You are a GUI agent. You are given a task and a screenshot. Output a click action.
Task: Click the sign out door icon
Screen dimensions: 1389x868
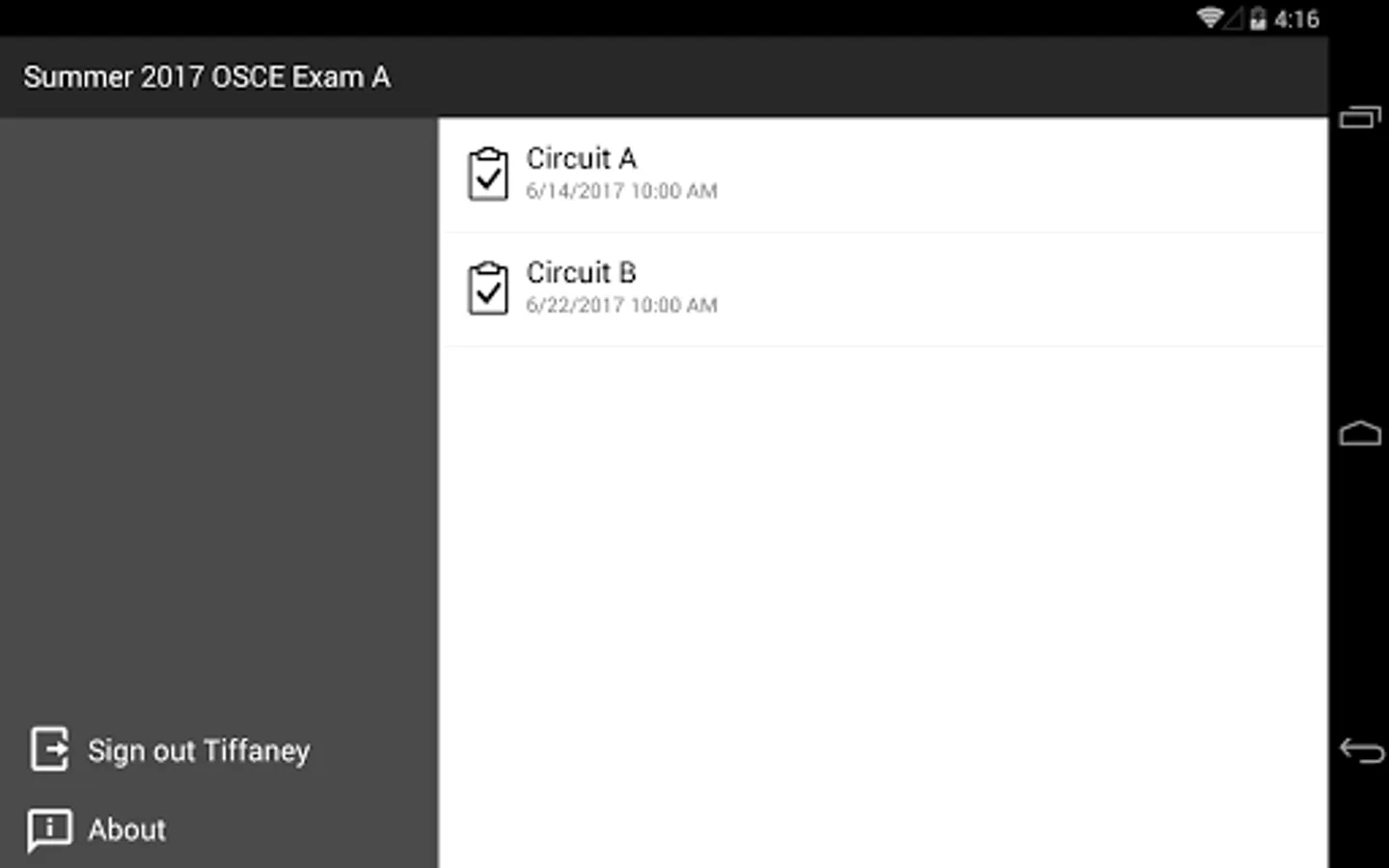pos(49,749)
